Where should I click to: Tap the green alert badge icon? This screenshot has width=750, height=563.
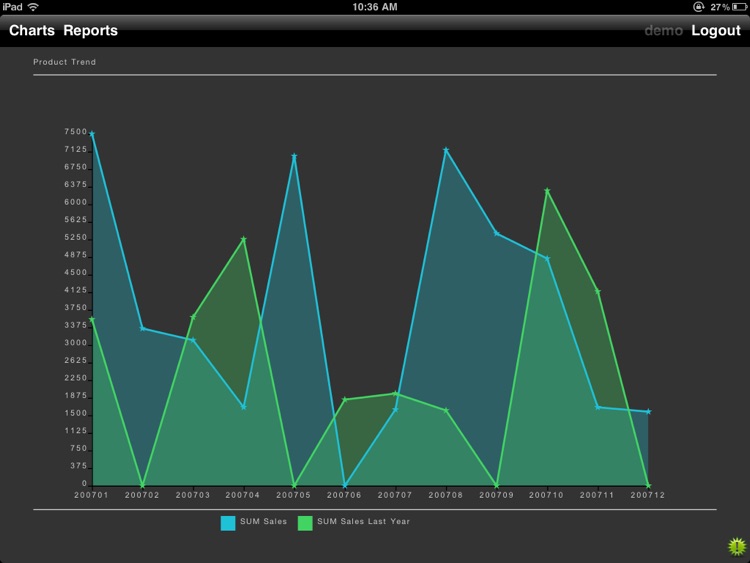[x=737, y=546]
